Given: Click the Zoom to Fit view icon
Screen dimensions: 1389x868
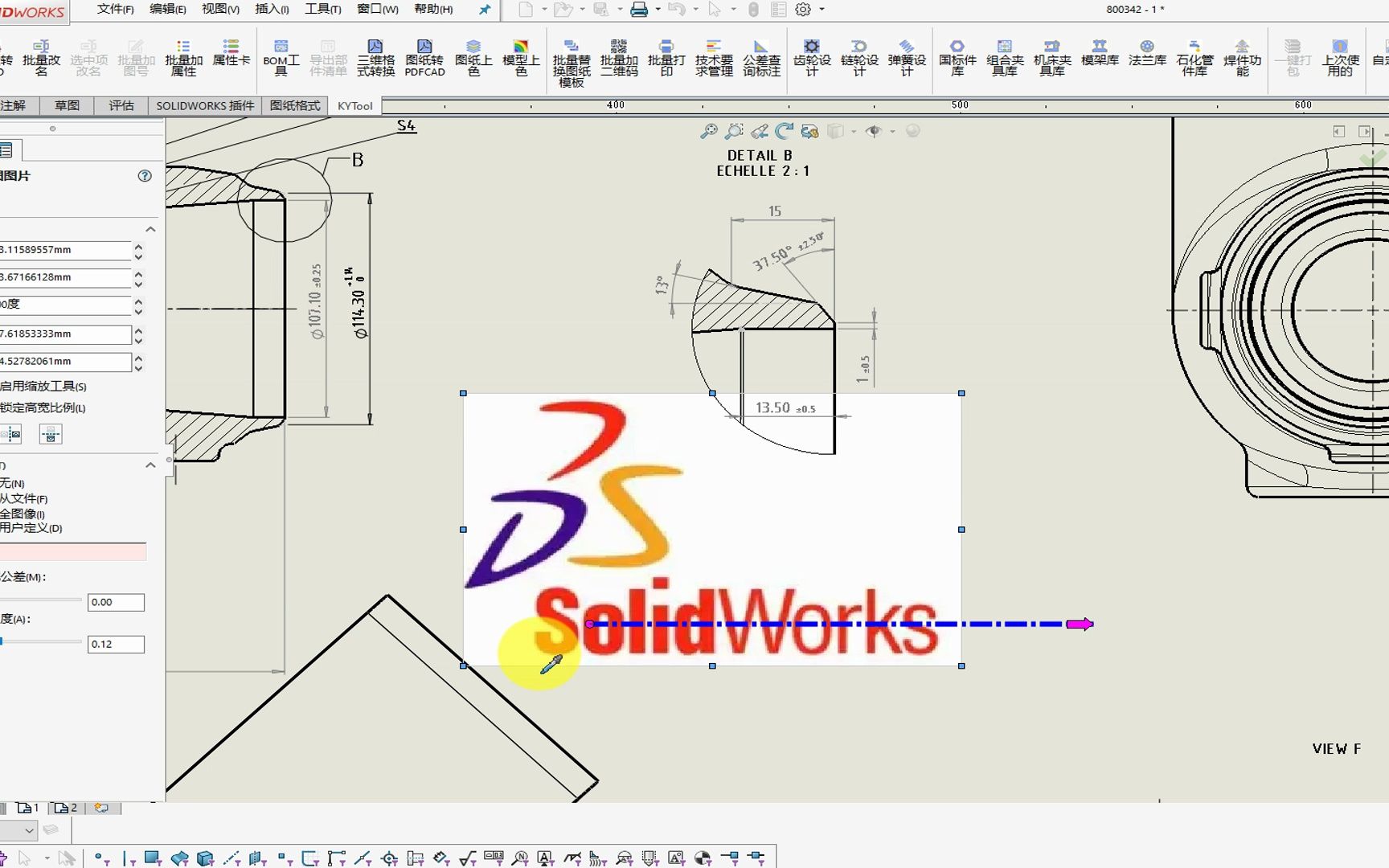Looking at the screenshot, I should point(709,131).
